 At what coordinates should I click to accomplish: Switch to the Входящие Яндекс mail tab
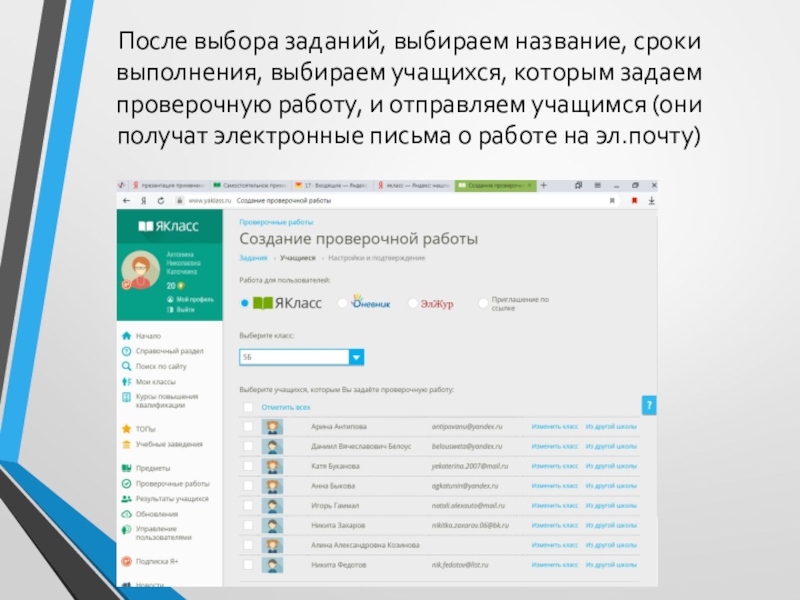[332, 185]
